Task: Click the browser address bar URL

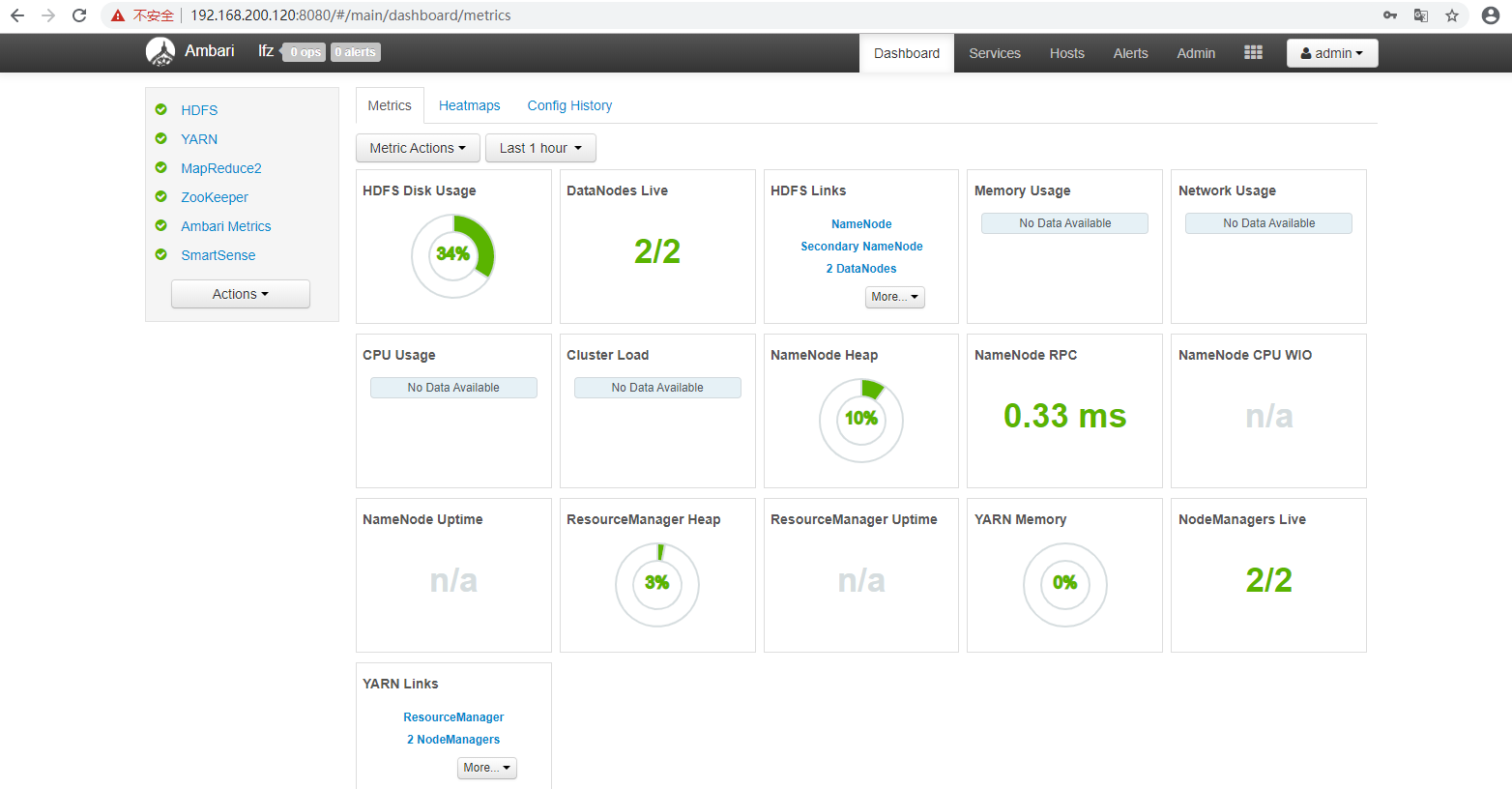Action: click(x=351, y=15)
